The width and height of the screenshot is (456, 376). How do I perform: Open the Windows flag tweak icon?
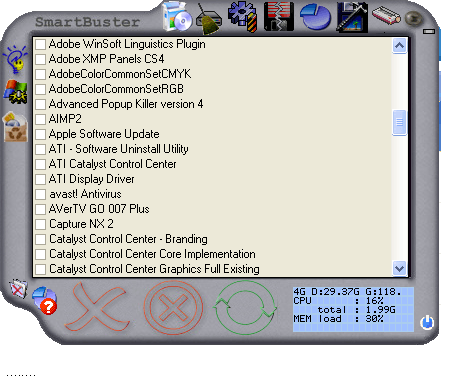pos(15,92)
